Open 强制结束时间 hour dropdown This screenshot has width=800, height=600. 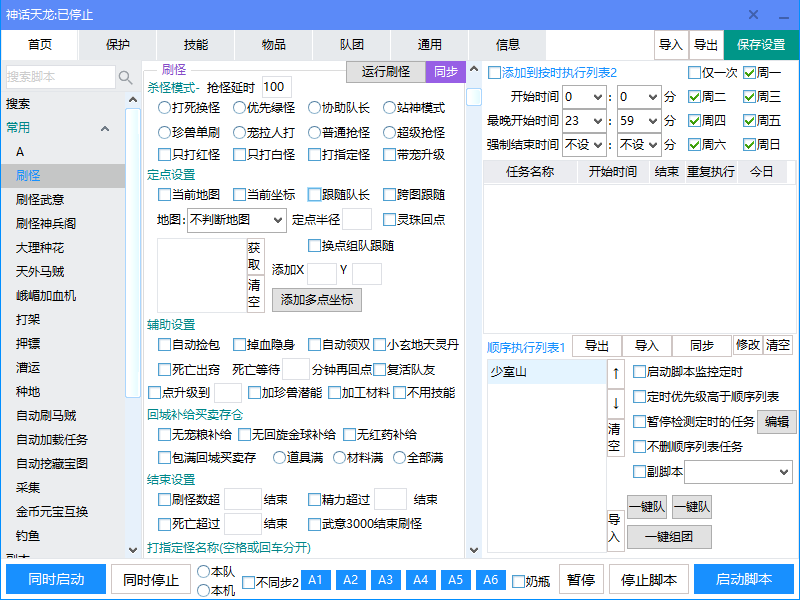point(584,145)
